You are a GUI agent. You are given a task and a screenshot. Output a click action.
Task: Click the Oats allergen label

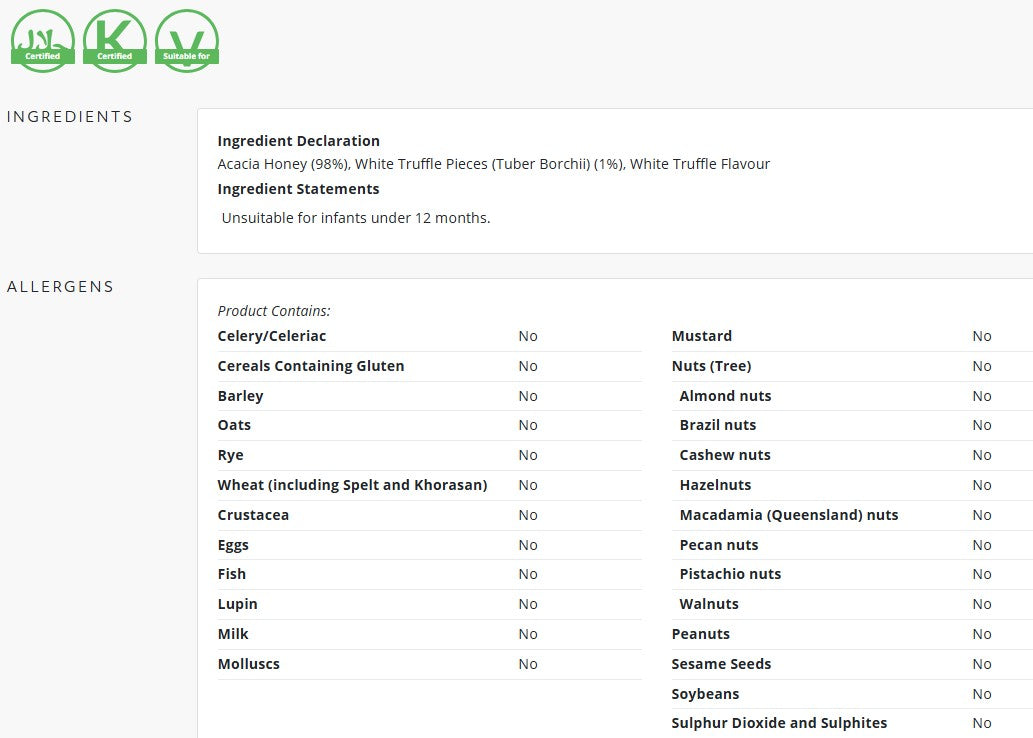click(x=235, y=425)
